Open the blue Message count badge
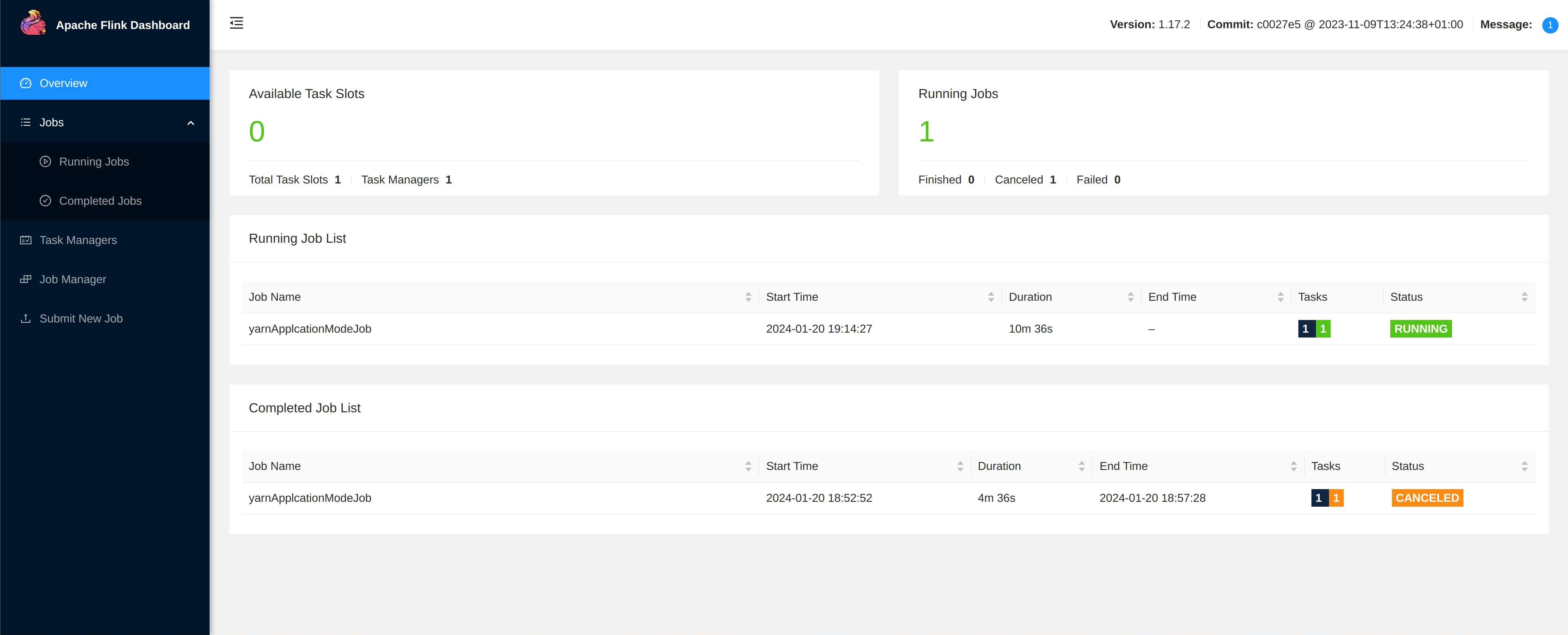 tap(1550, 25)
